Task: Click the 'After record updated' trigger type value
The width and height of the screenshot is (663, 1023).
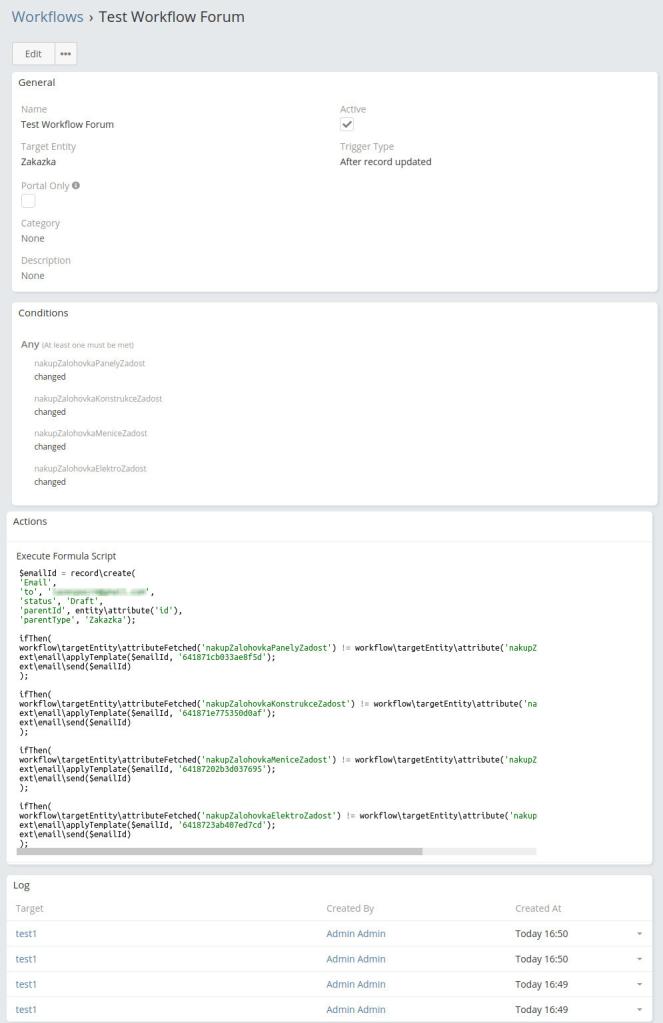Action: pyautogui.click(x=386, y=162)
